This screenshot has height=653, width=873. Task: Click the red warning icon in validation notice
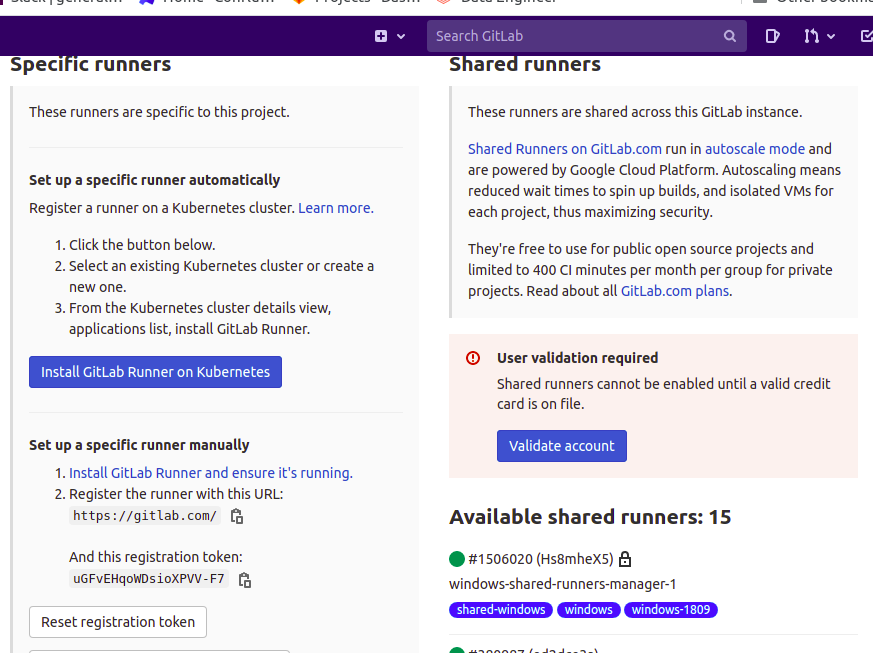pos(471,357)
